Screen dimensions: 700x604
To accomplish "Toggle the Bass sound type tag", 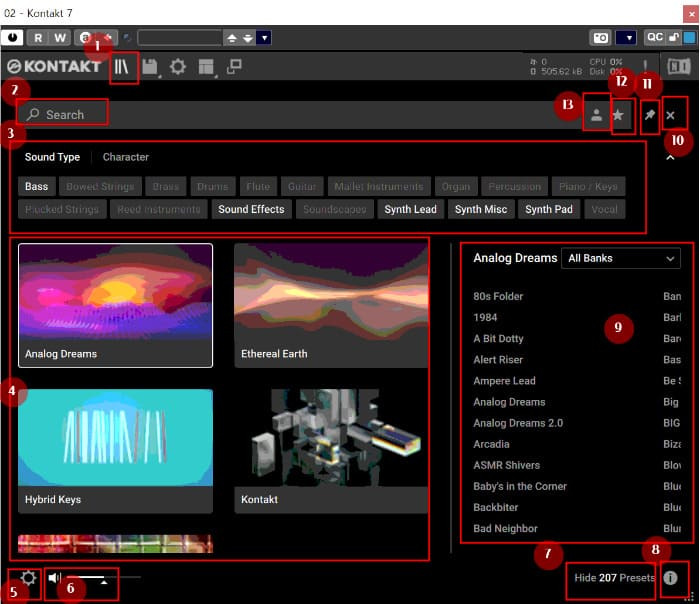I will click(x=37, y=186).
